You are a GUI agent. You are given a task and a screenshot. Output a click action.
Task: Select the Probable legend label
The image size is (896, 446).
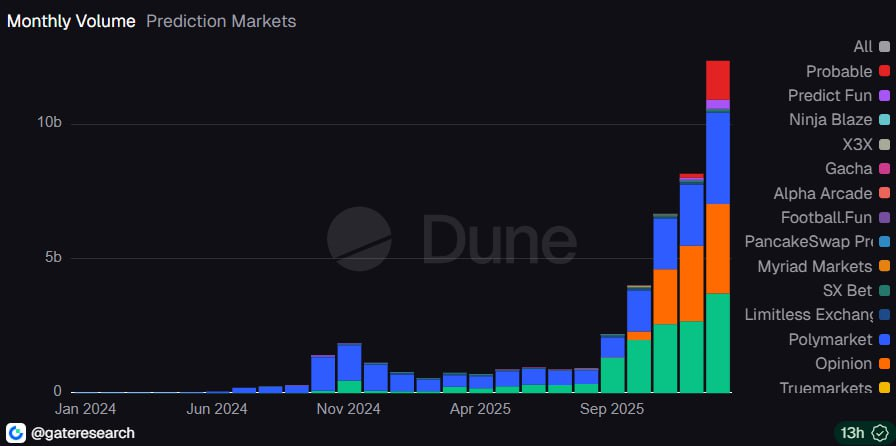point(839,71)
